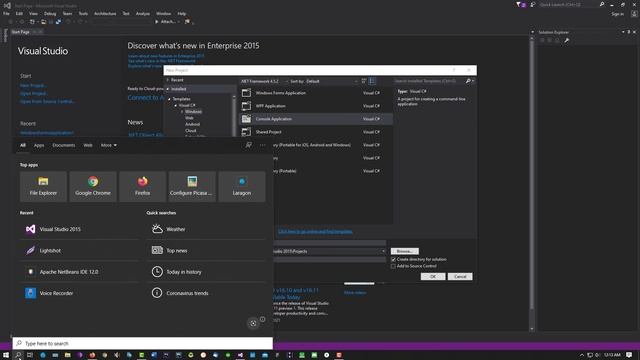Switch to Documents tab in search panel
The width and height of the screenshot is (640, 360).
pyautogui.click(x=64, y=145)
